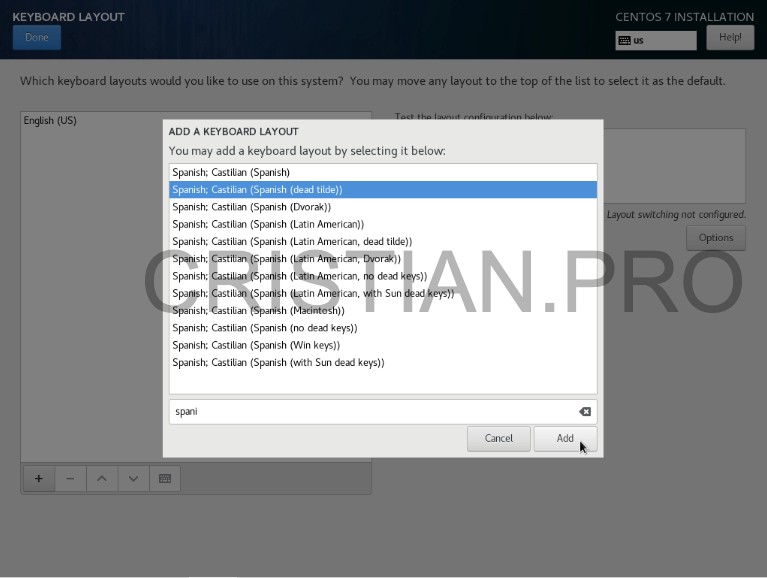Preview layout with the keyboard icon button
The width and height of the screenshot is (767, 578).
click(165, 478)
